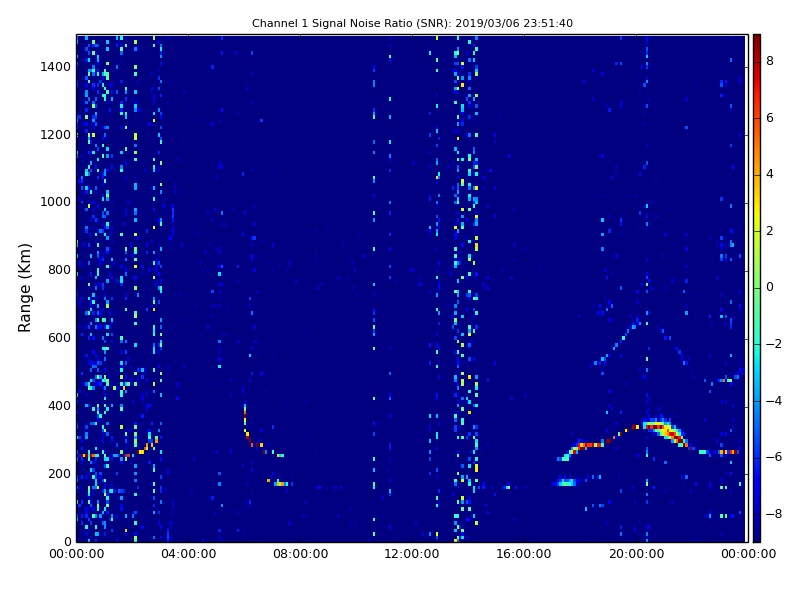This screenshot has width=800, height=600.
Task: Click the green mid-section of the colorbar
Action: (x=757, y=288)
